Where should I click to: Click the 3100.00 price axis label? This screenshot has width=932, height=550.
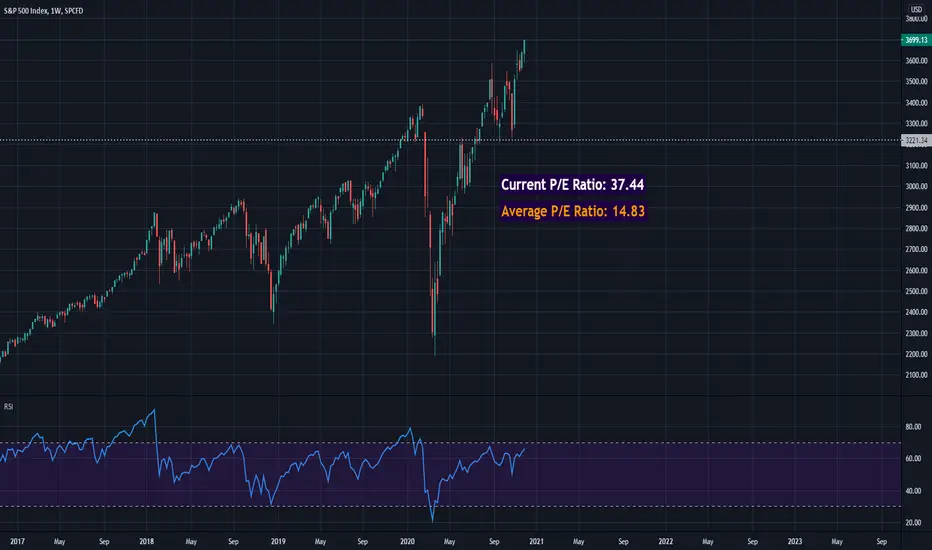[x=917, y=165]
